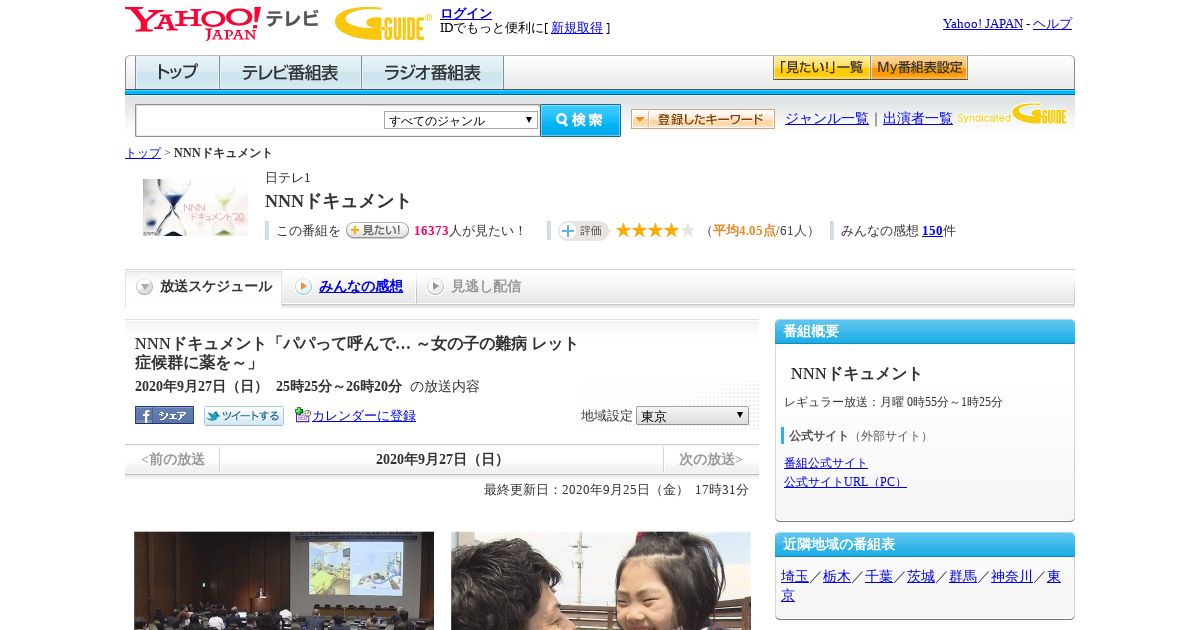The height and width of the screenshot is (630, 1200).
Task: Select 埼玉 nearby region link
Action: (x=795, y=577)
